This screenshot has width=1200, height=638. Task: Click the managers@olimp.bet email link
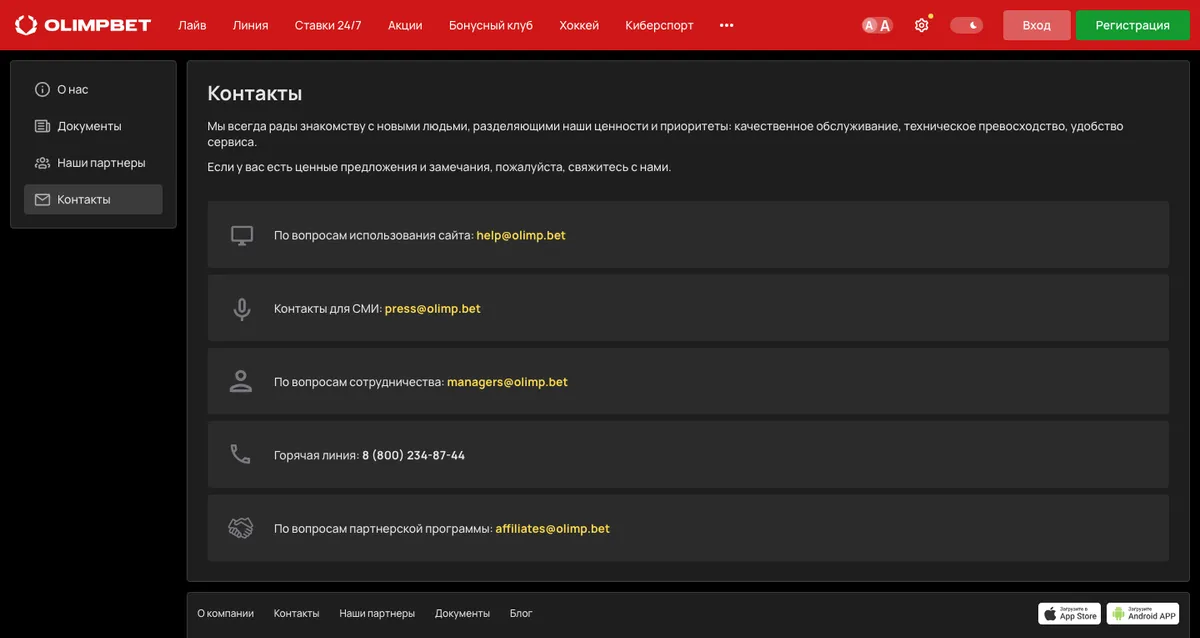pos(507,381)
